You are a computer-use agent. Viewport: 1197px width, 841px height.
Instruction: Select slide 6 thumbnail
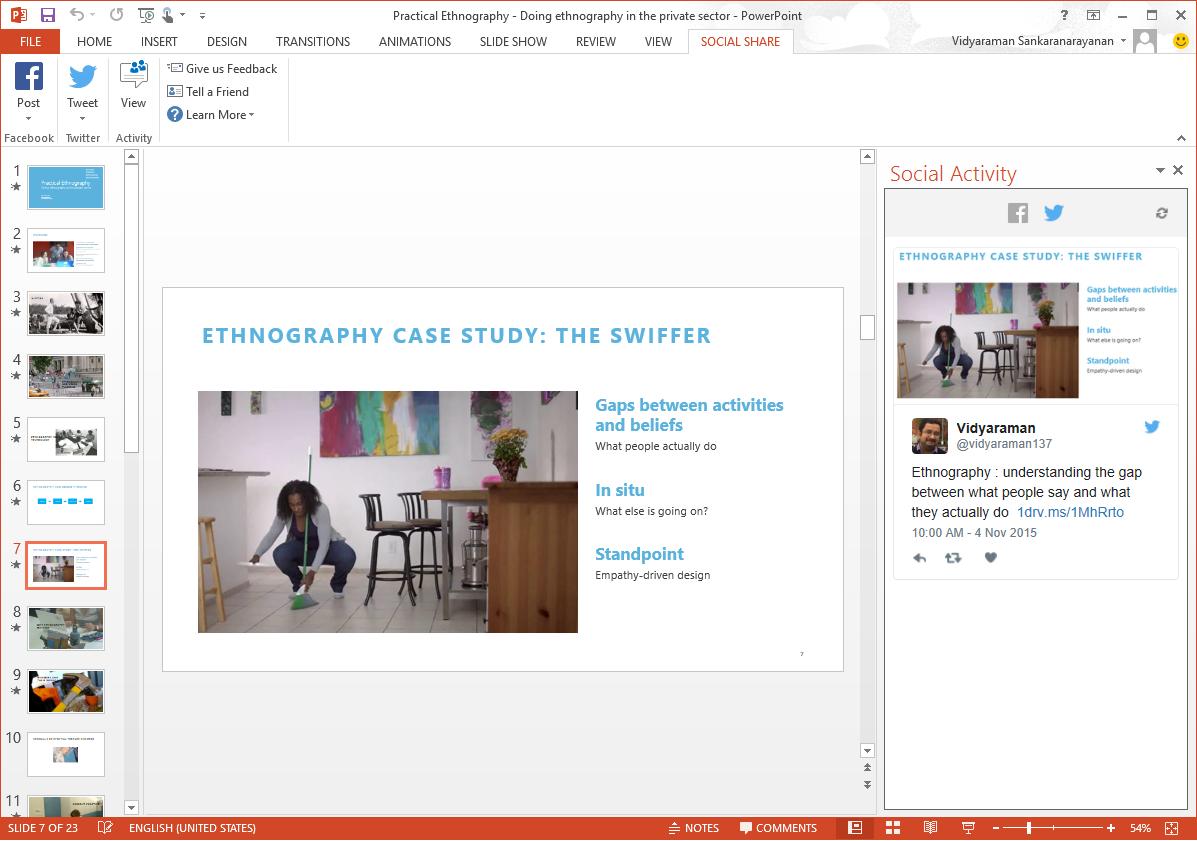(x=66, y=502)
